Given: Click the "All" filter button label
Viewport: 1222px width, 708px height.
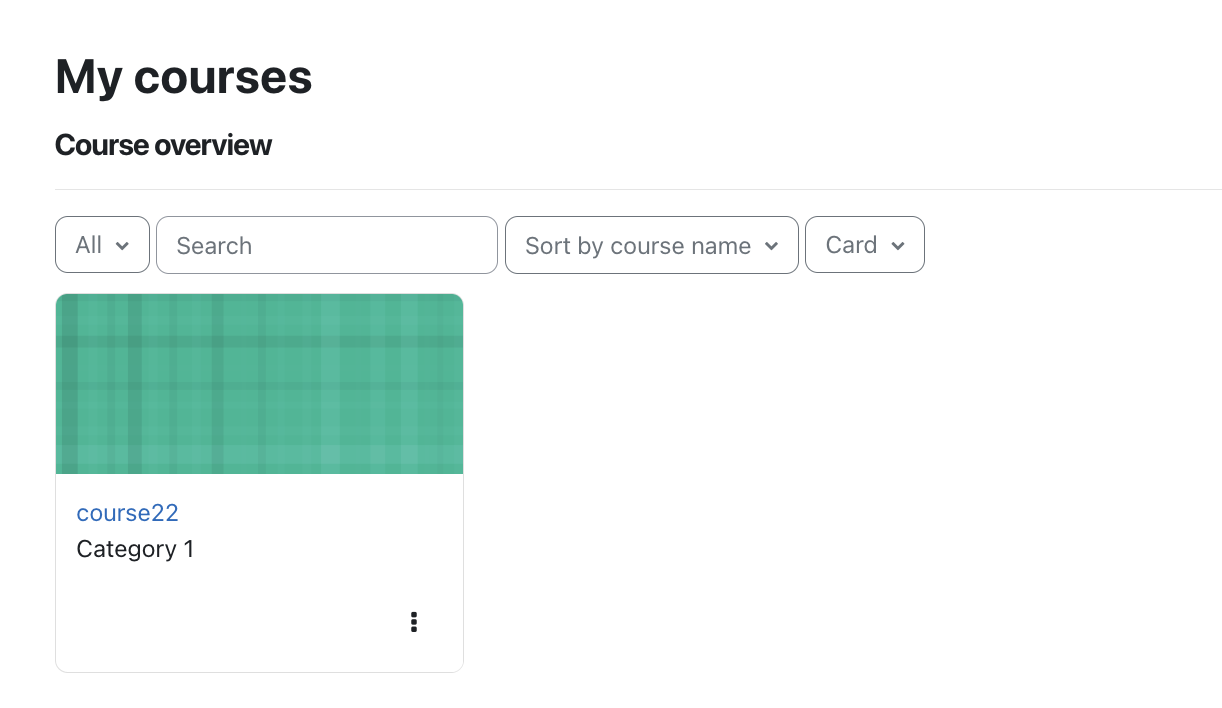Looking at the screenshot, I should click(x=89, y=245).
